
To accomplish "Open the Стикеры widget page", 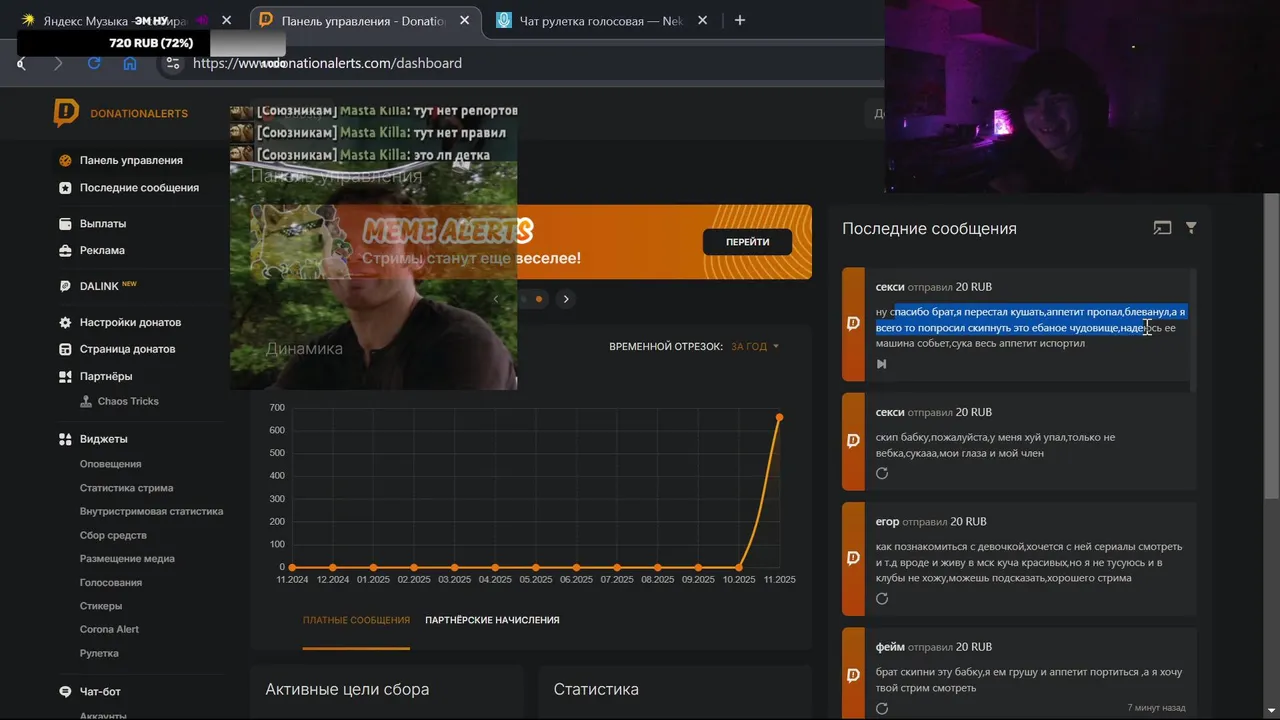I will pyautogui.click(x=101, y=606).
